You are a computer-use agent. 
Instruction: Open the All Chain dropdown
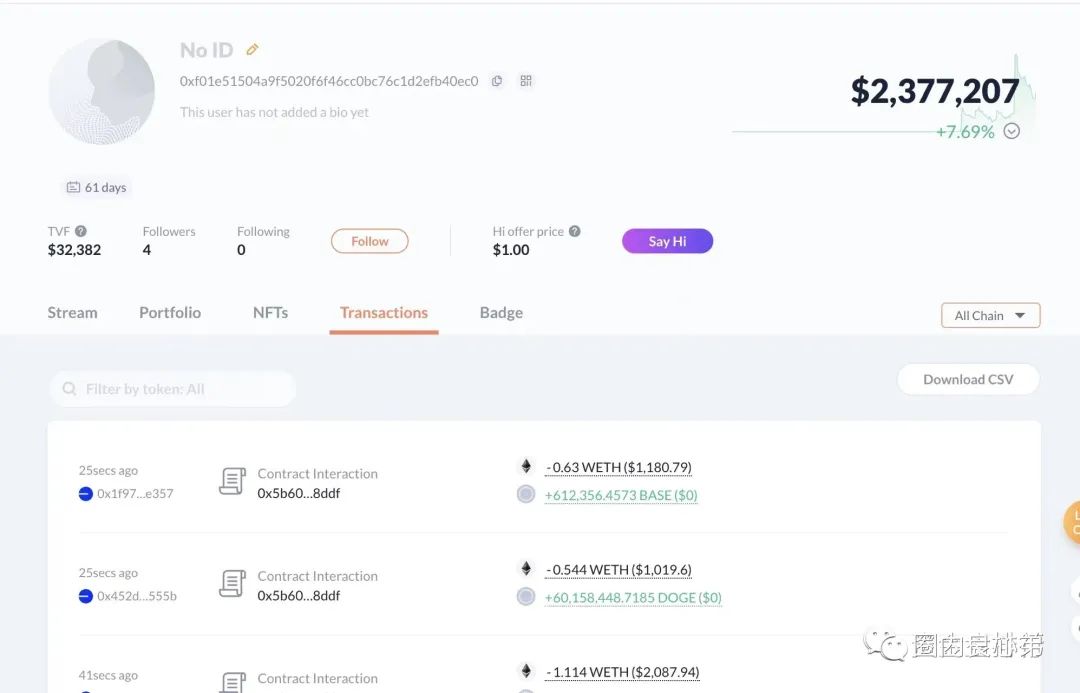tap(990, 315)
